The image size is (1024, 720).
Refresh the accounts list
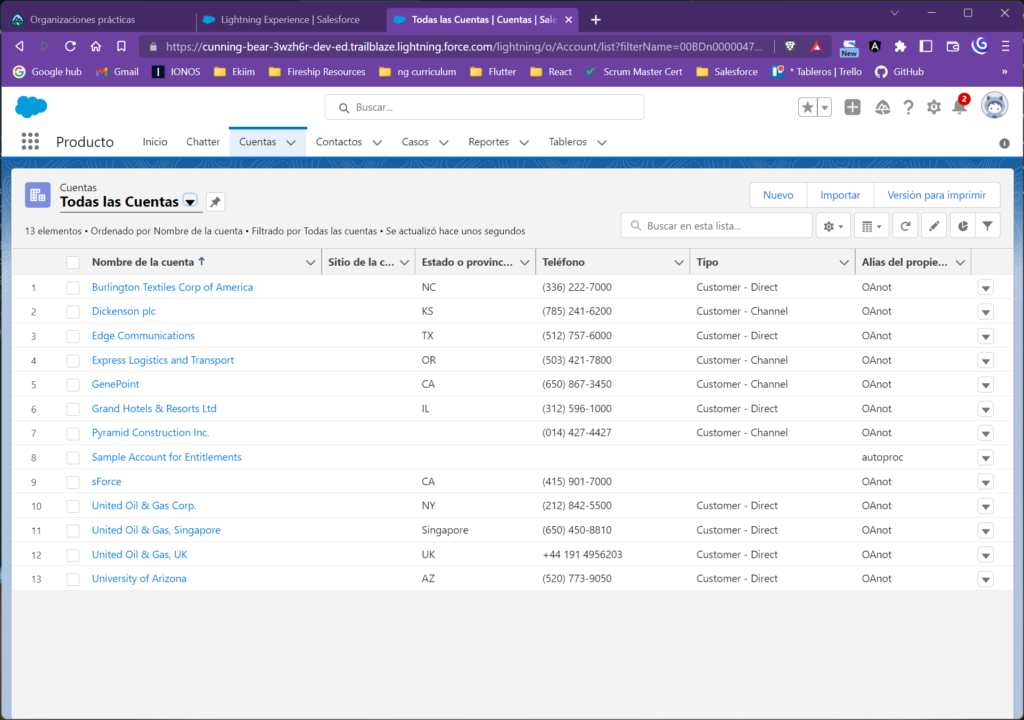coord(905,226)
